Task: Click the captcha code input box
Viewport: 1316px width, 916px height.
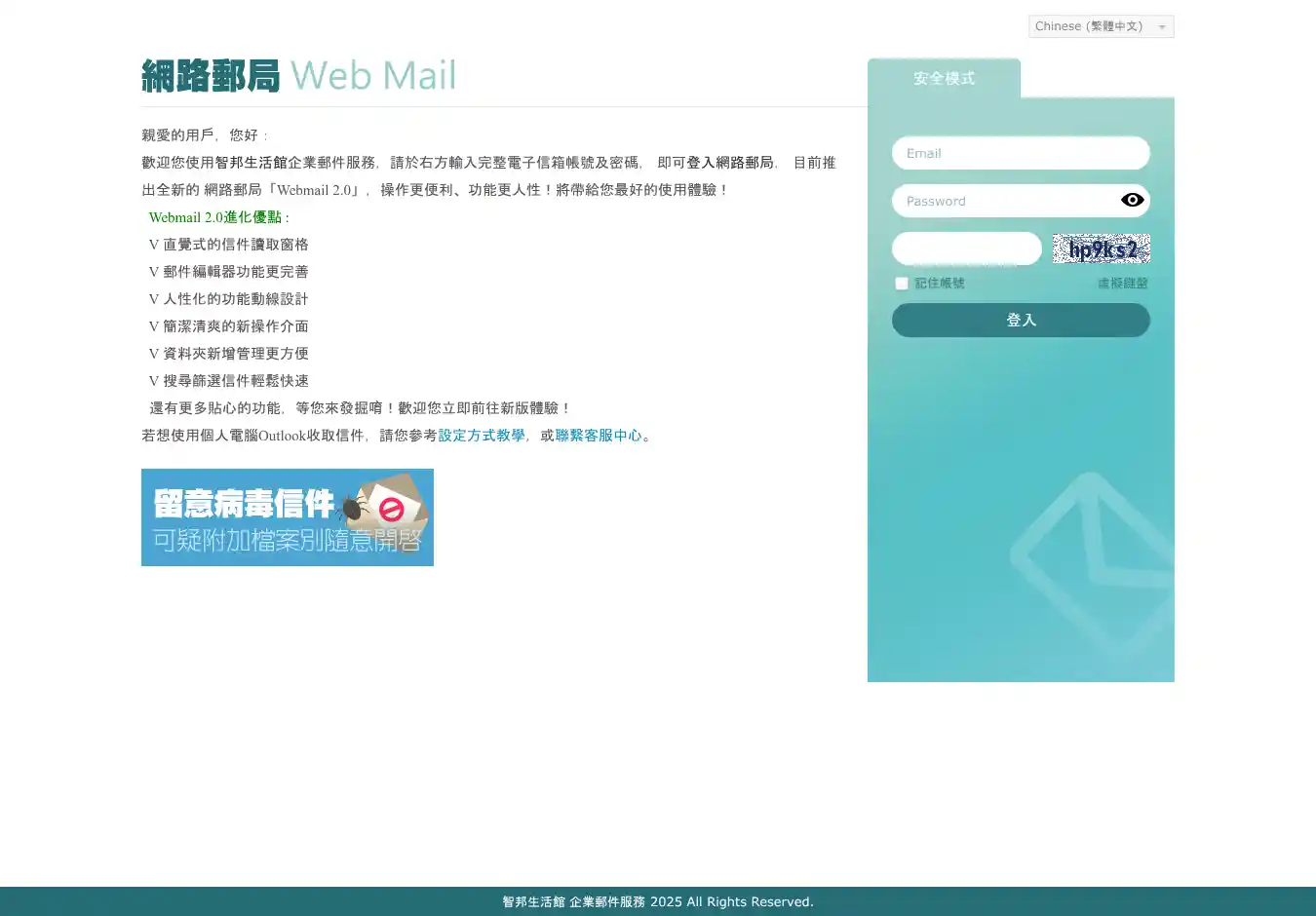Action: 966,248
